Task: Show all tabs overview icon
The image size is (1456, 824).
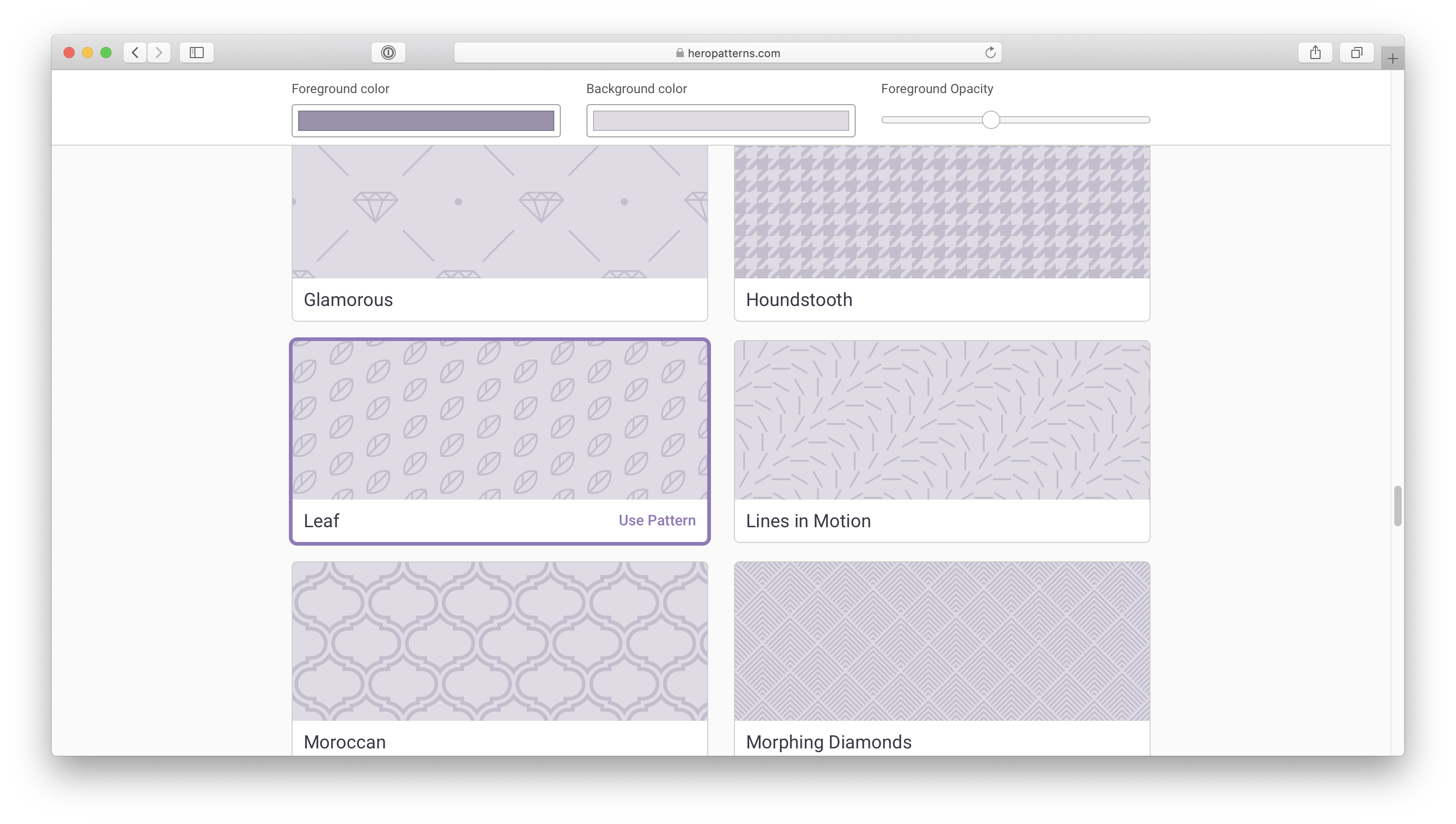Action: [x=1356, y=53]
